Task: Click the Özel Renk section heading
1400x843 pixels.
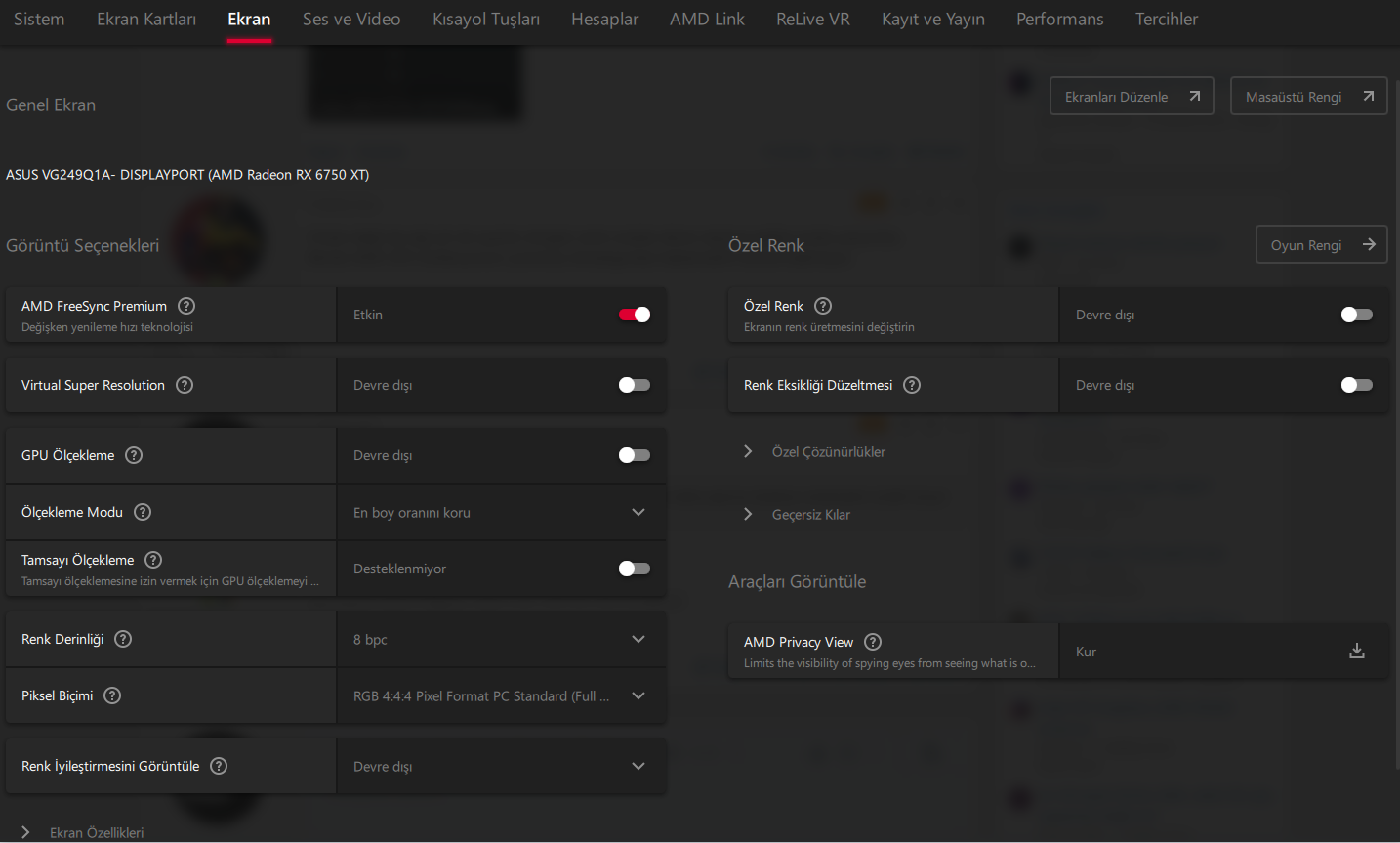Action: click(x=766, y=245)
